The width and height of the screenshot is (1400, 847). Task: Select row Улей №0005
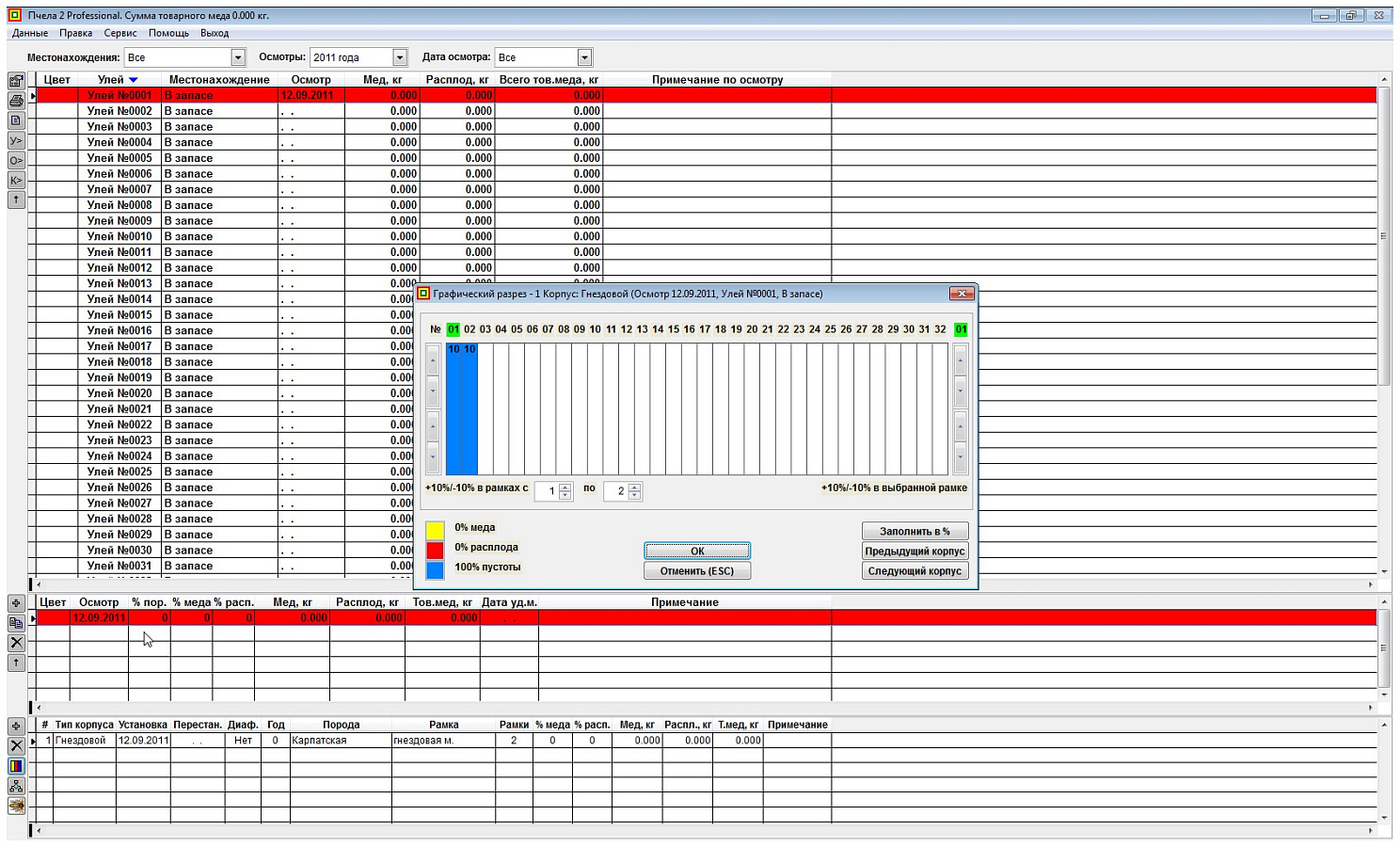[x=706, y=158]
